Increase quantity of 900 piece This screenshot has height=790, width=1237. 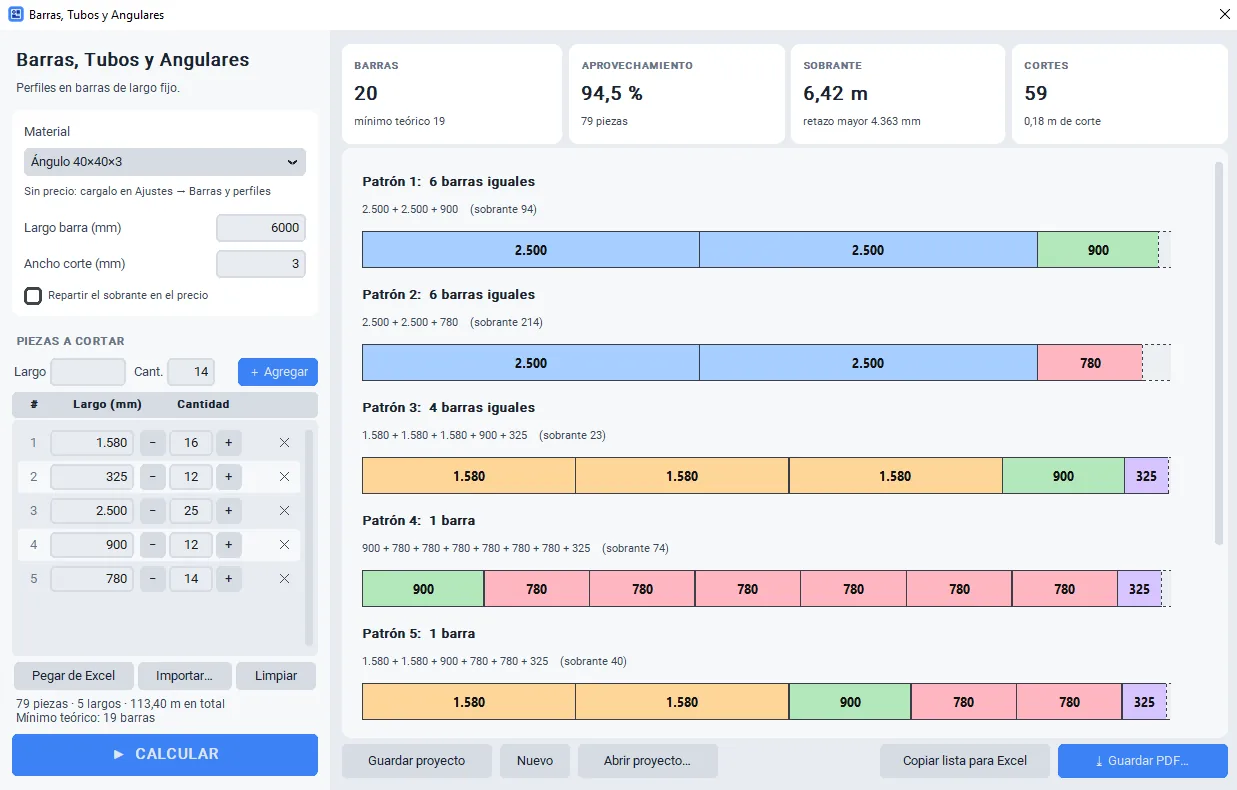228,545
